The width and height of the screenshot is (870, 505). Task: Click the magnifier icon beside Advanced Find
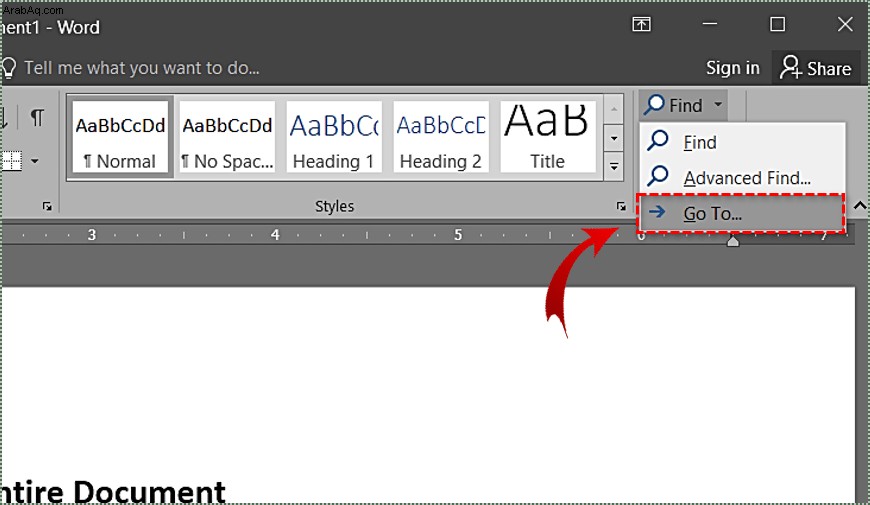point(658,176)
